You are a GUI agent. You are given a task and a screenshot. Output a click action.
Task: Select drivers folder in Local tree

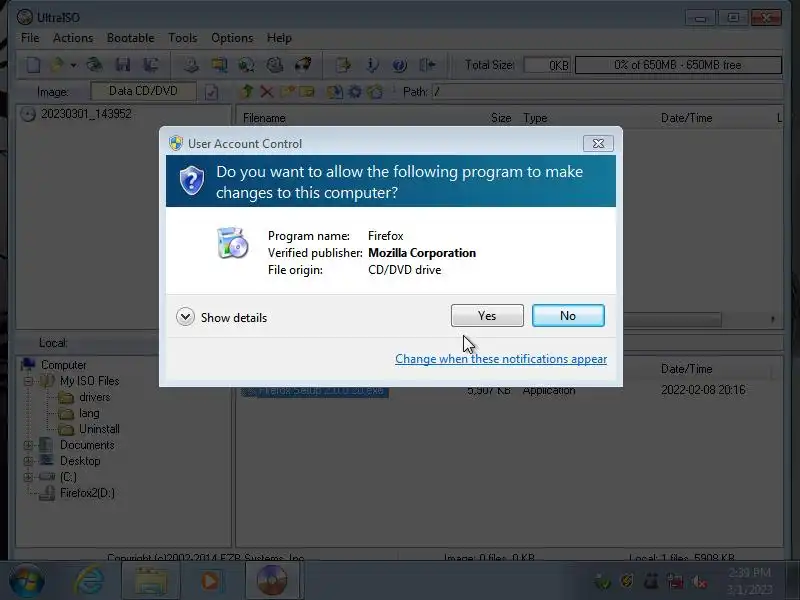point(94,397)
